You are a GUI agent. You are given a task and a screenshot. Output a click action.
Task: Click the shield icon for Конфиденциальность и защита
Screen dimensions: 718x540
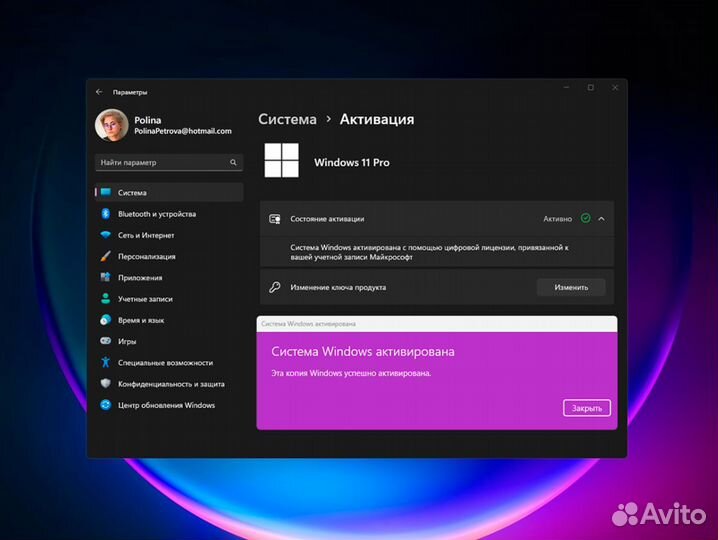tap(106, 383)
